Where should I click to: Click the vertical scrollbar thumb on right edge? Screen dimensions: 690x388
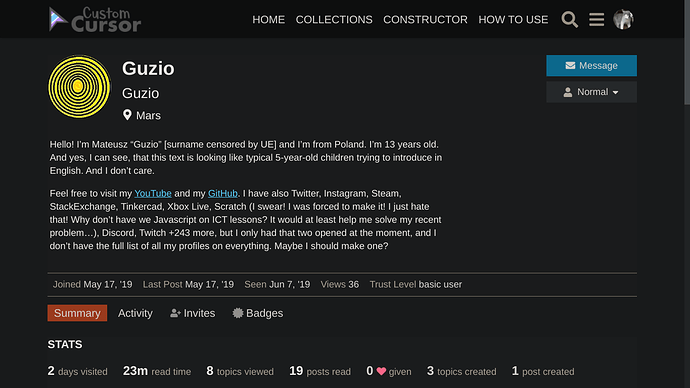click(x=687, y=52)
